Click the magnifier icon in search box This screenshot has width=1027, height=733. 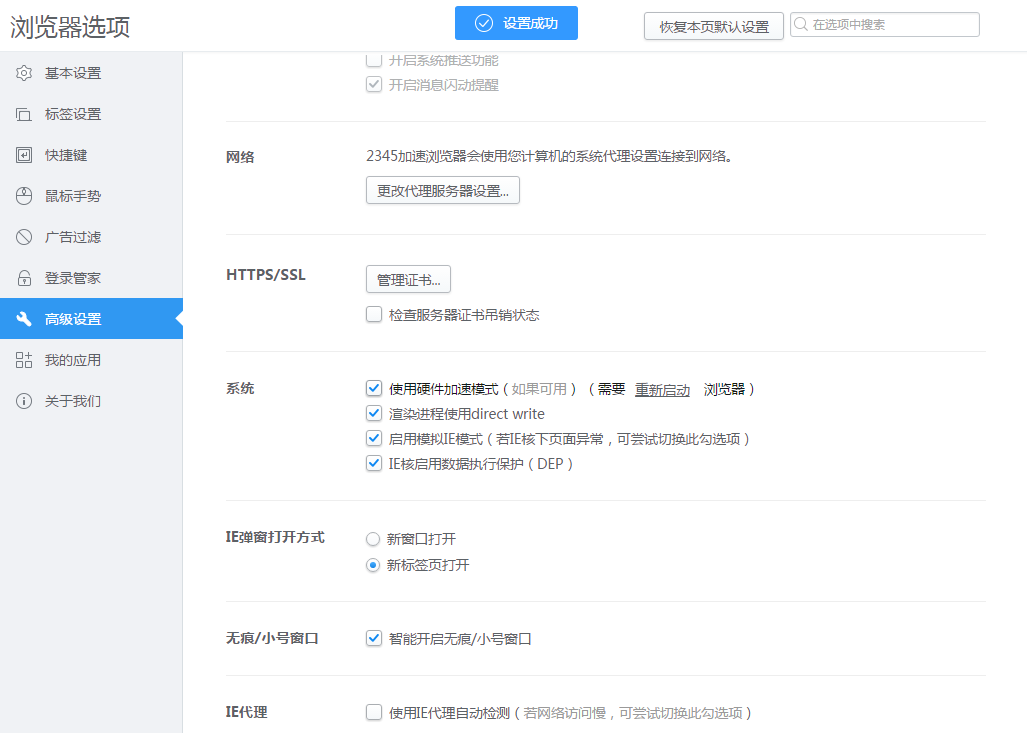point(801,25)
